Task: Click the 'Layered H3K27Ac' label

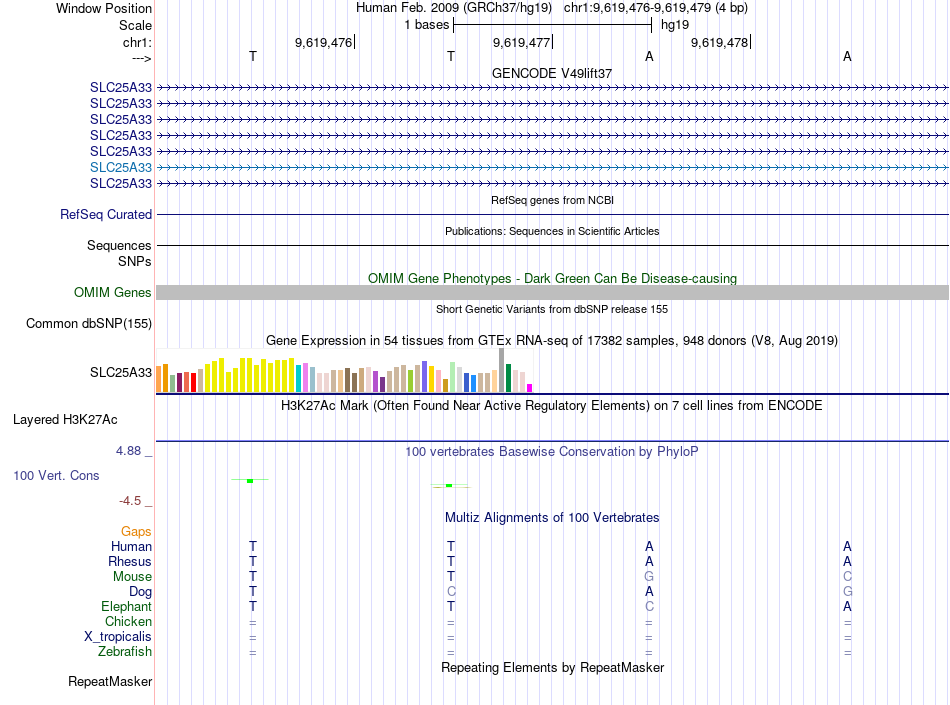Action: 65,420
